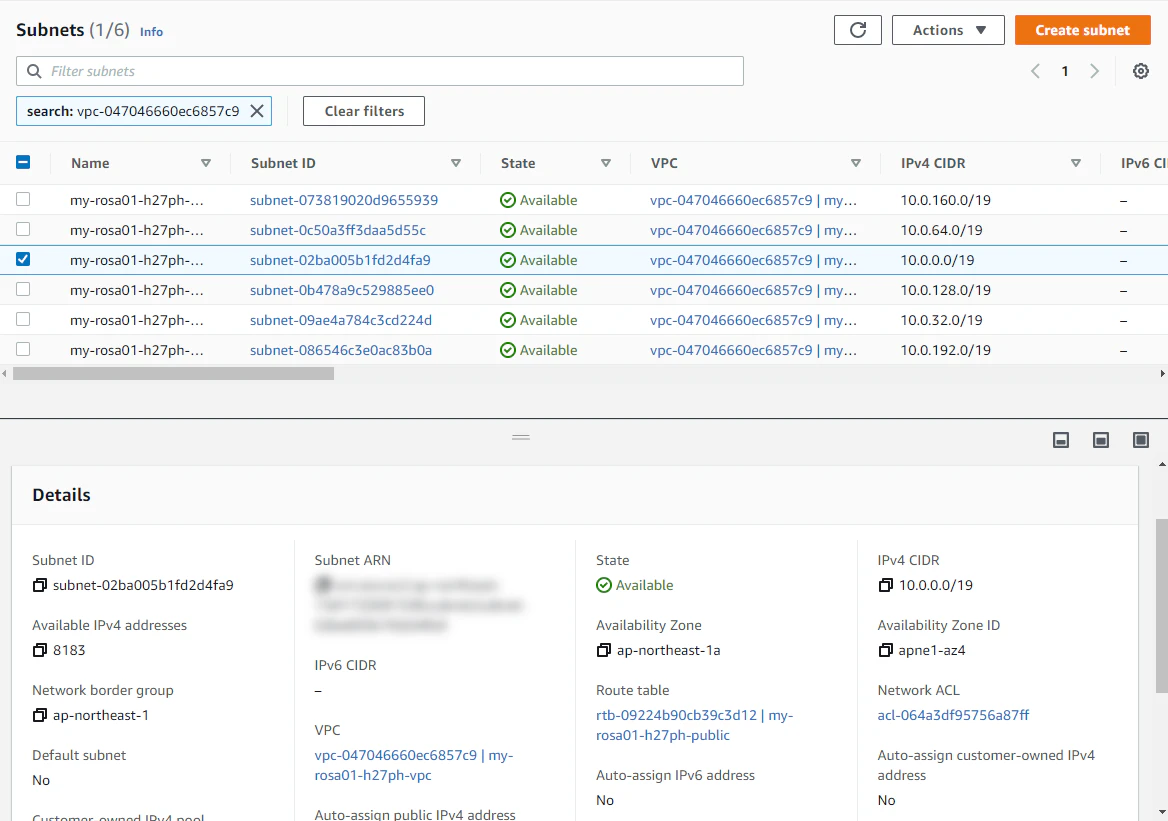Copy the Availability Zone value
The image size is (1168, 821).
604,650
